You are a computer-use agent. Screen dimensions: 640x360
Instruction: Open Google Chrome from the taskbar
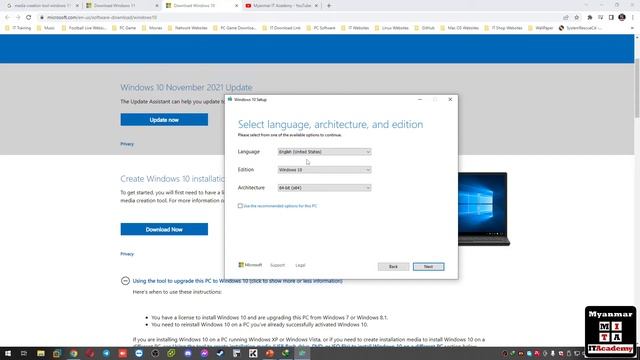73,353
